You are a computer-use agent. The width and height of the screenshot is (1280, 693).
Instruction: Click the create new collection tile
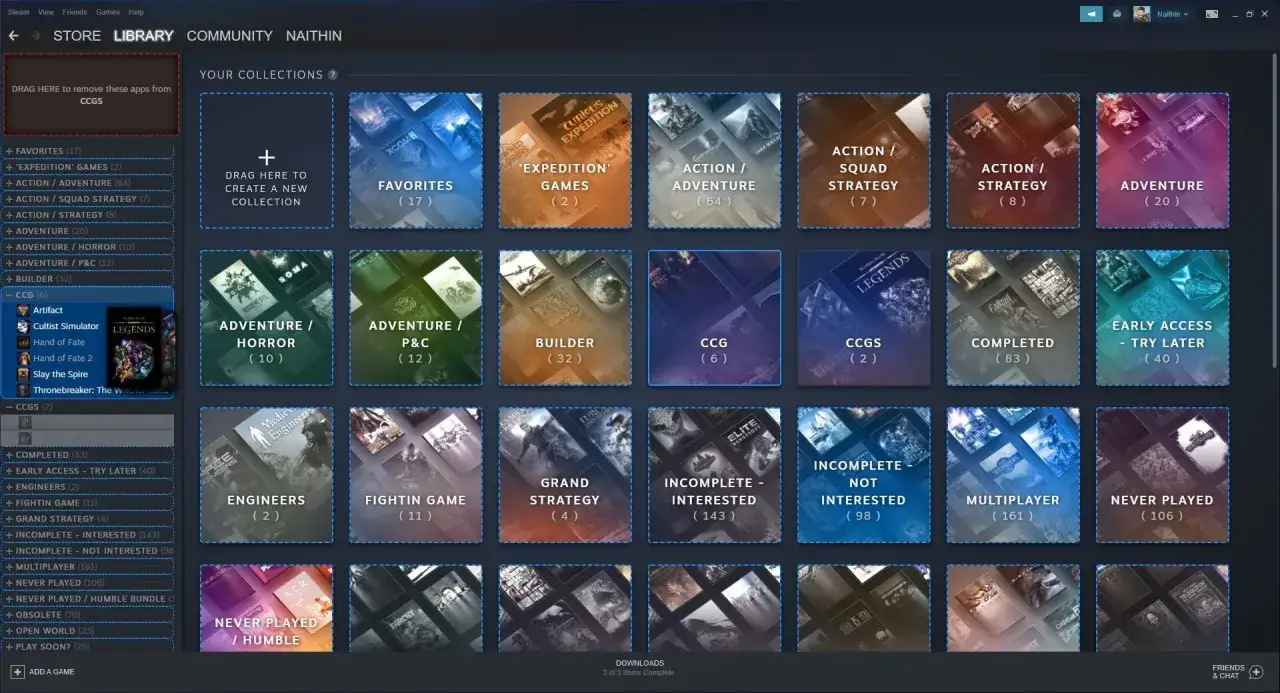click(x=266, y=161)
